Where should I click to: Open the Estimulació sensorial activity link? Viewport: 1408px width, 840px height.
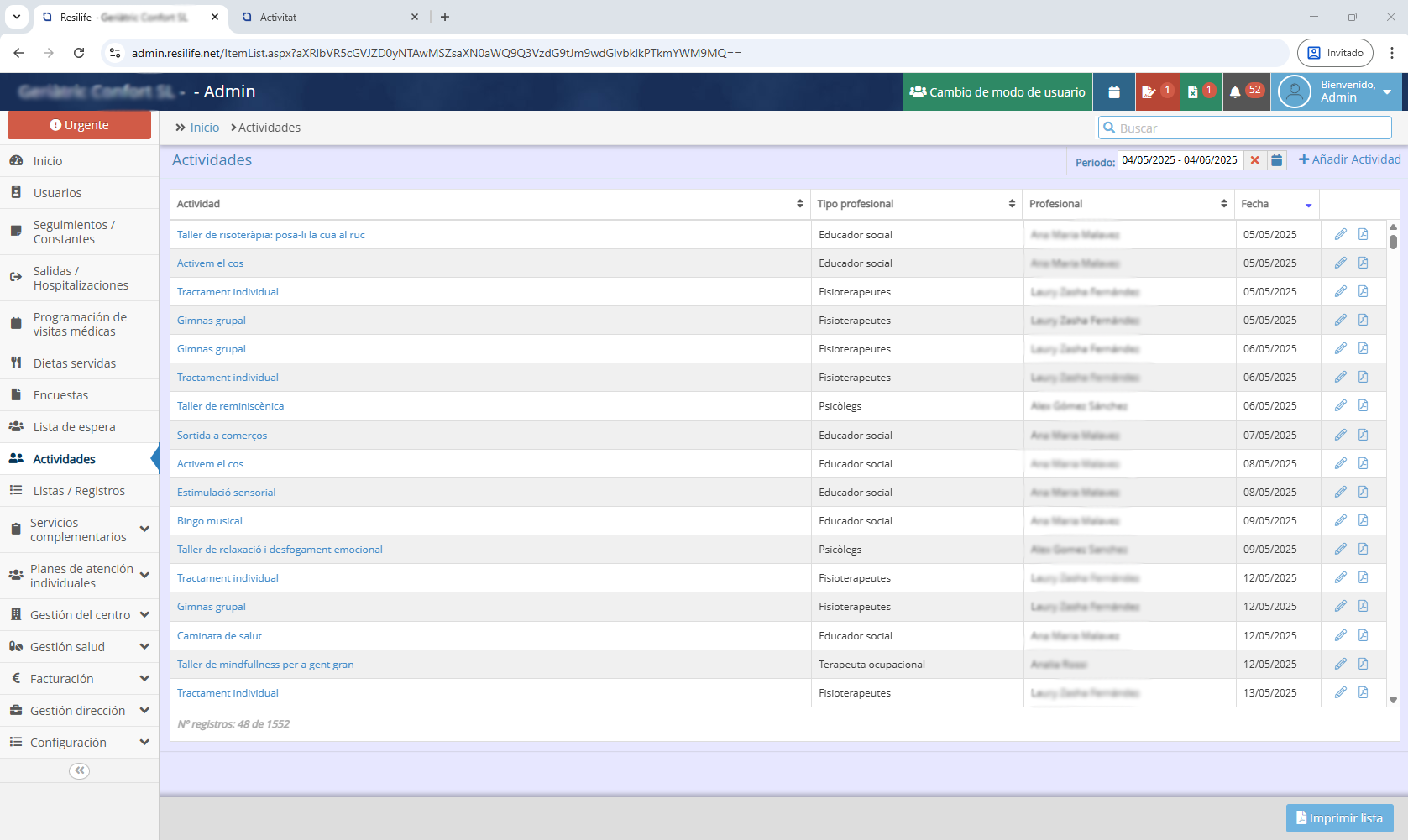click(226, 493)
